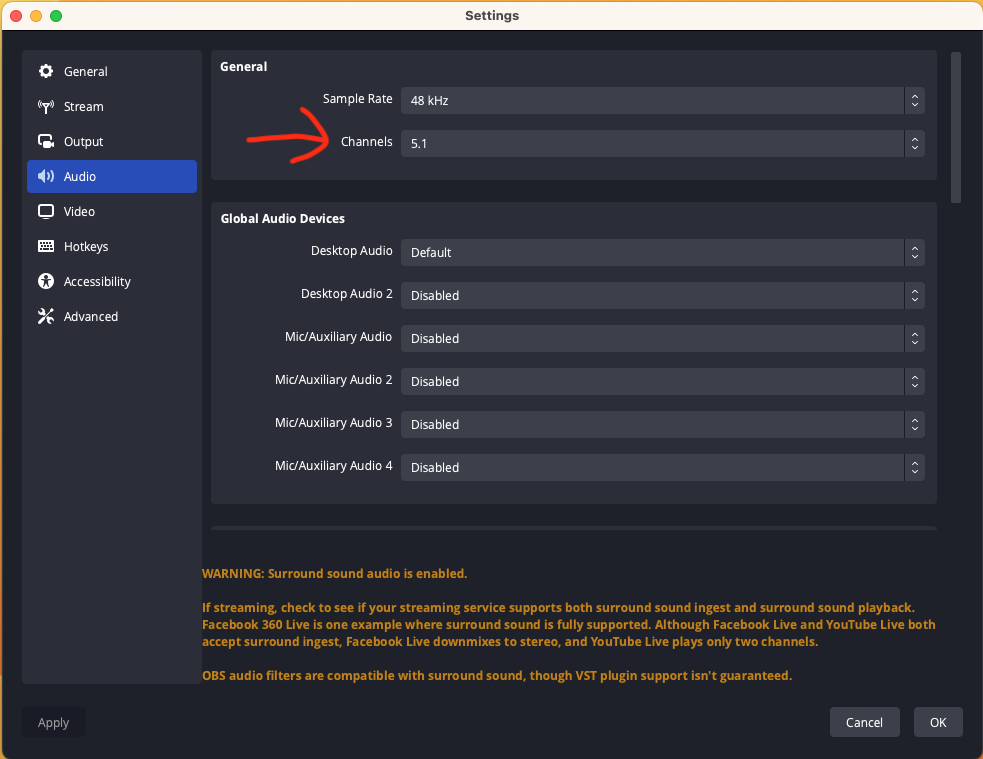Click the Hotkeys keyboard icon
Image resolution: width=983 pixels, height=759 pixels.
(45, 246)
